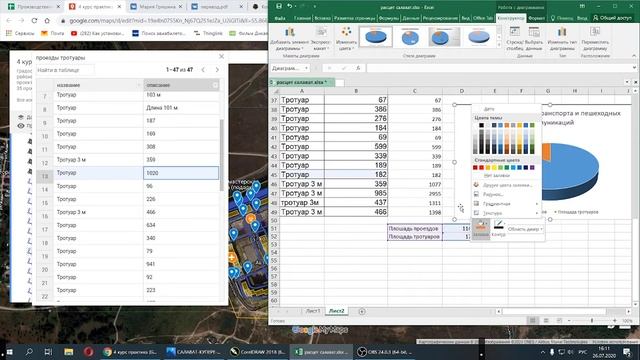Close the проезды тротуары table panel
This screenshot has height=360, width=640.
click(x=221, y=57)
